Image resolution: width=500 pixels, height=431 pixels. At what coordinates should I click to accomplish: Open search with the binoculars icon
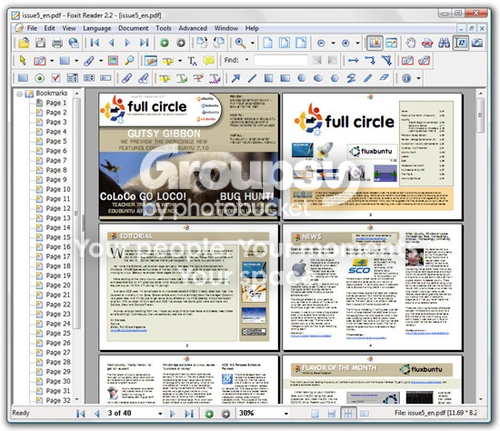(444, 43)
